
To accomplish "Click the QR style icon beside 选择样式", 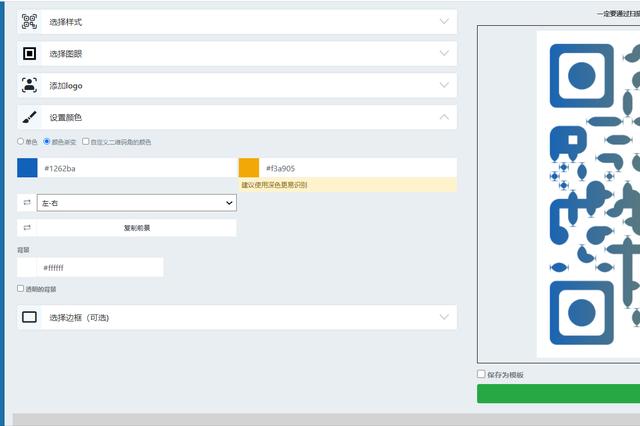I will pos(29,22).
